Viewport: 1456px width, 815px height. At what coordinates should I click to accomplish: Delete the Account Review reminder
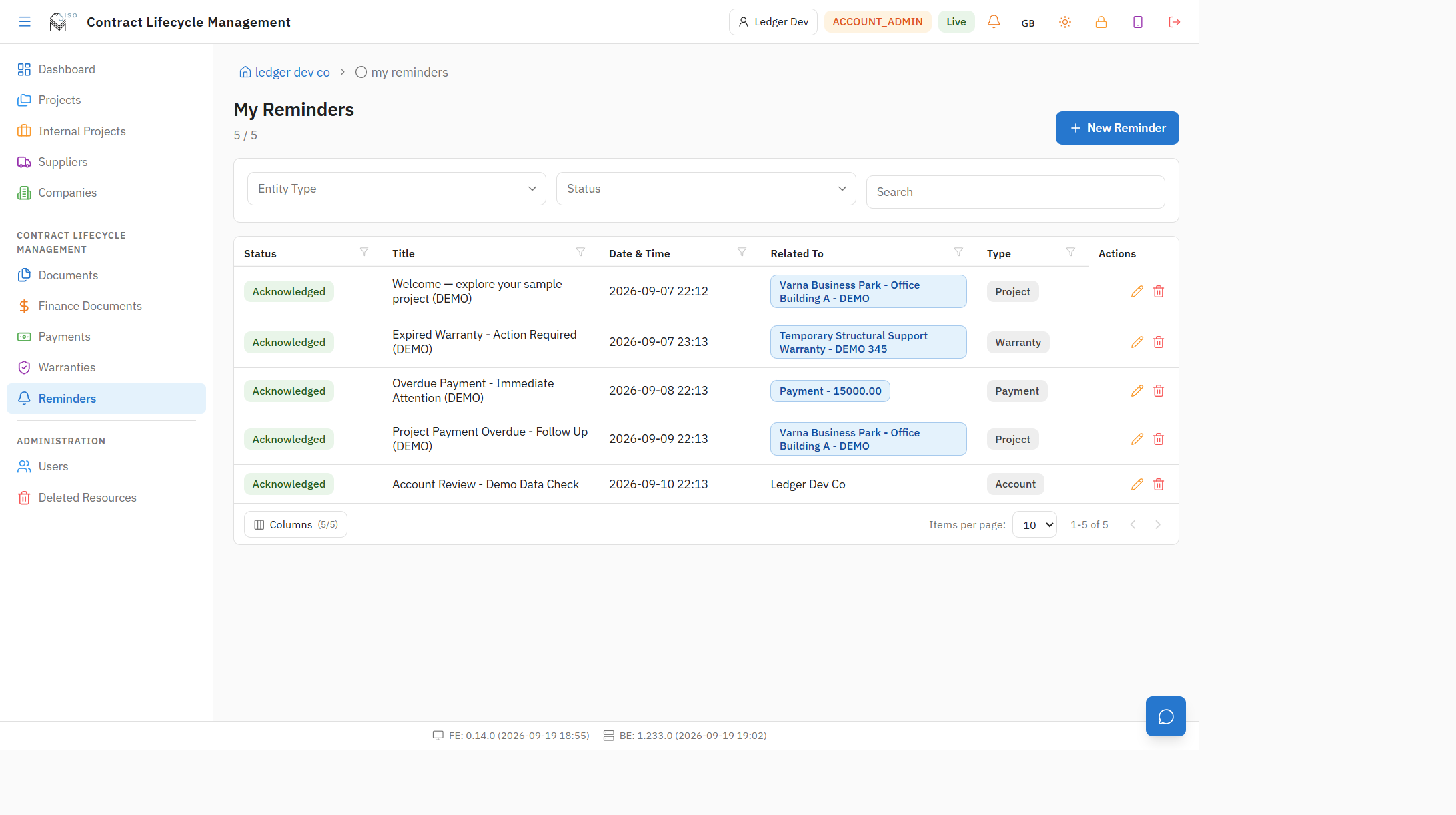click(1159, 484)
